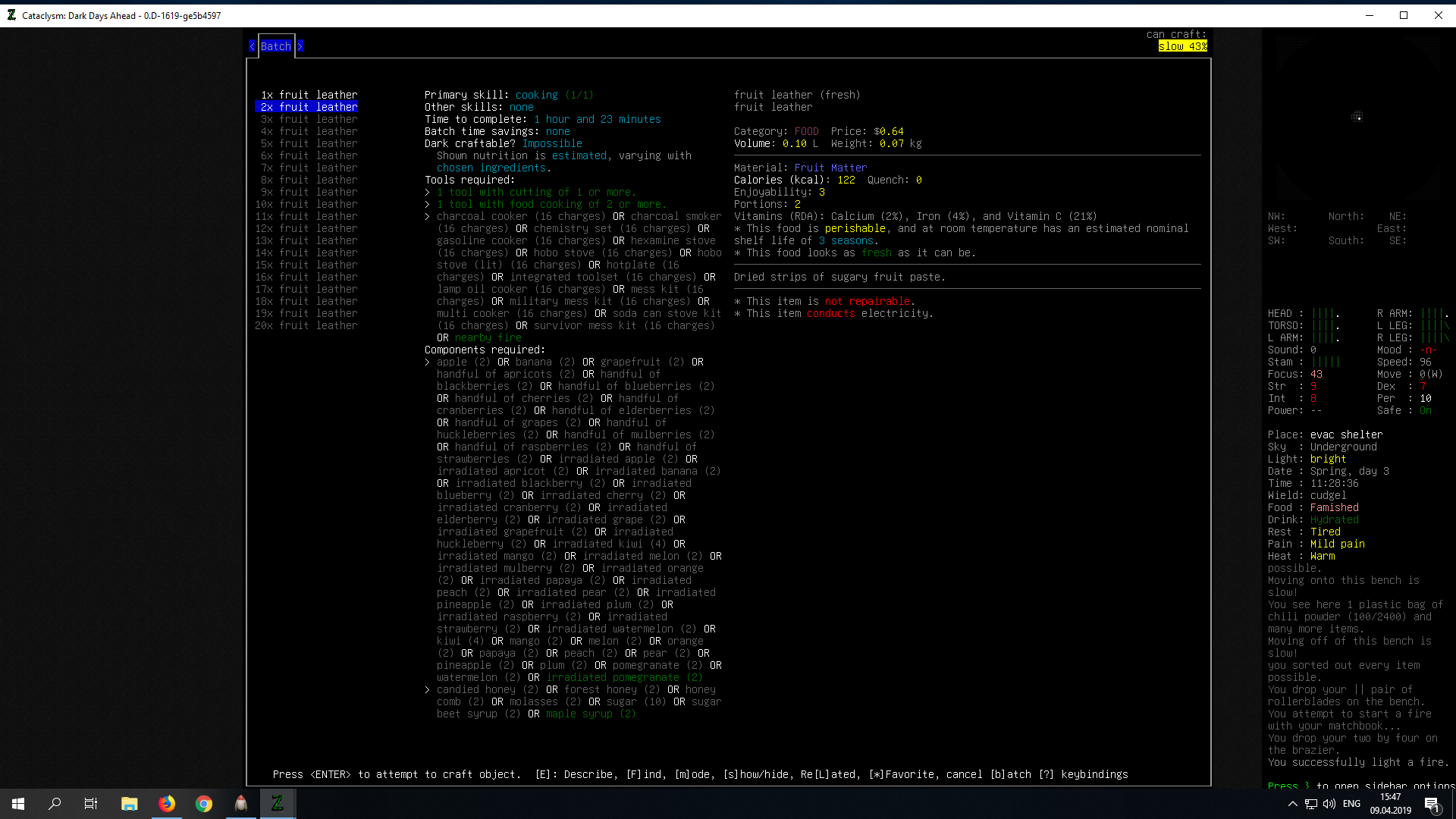Switch ENG input language indicator
Image resolution: width=1456 pixels, height=819 pixels.
(1351, 804)
